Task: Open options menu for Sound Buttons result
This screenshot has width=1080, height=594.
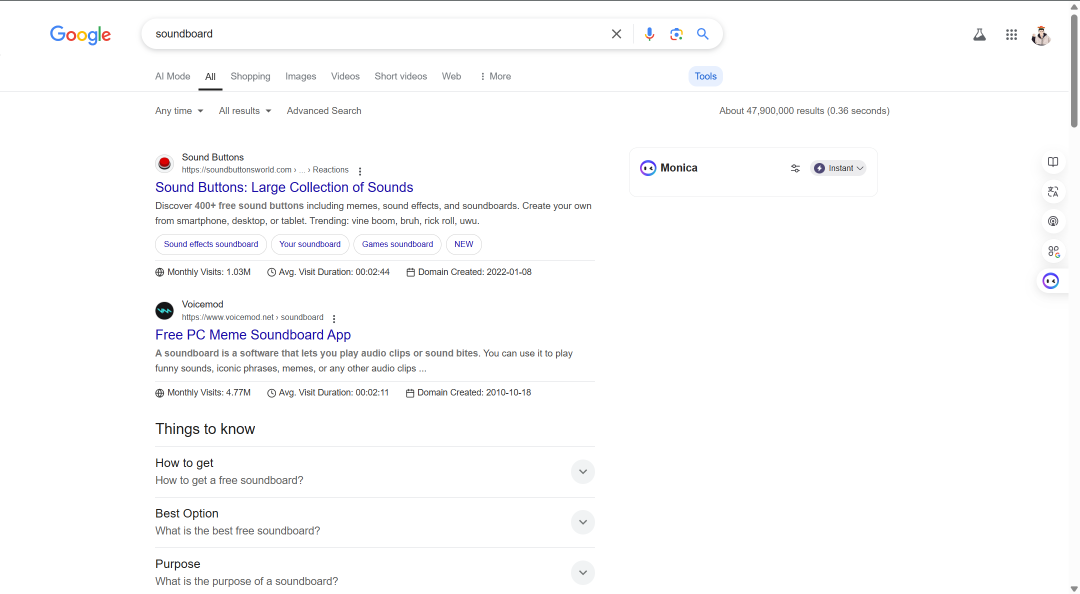Action: (360, 171)
